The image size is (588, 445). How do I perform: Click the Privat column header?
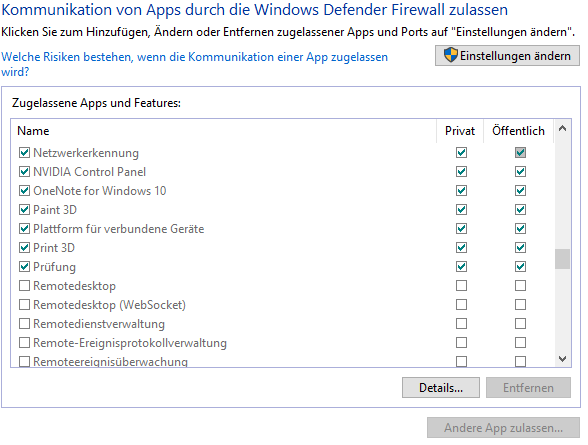pos(460,131)
